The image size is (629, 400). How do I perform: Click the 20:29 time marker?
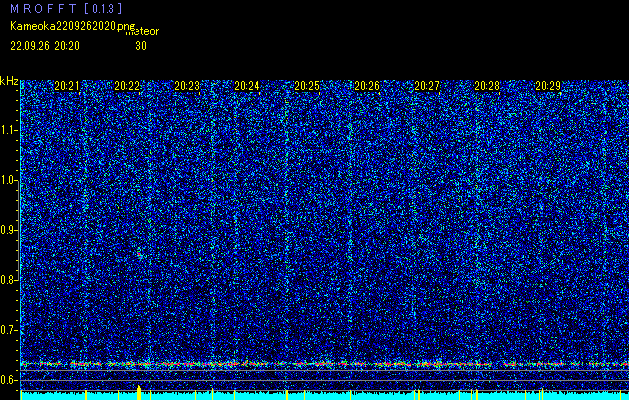tap(548, 86)
